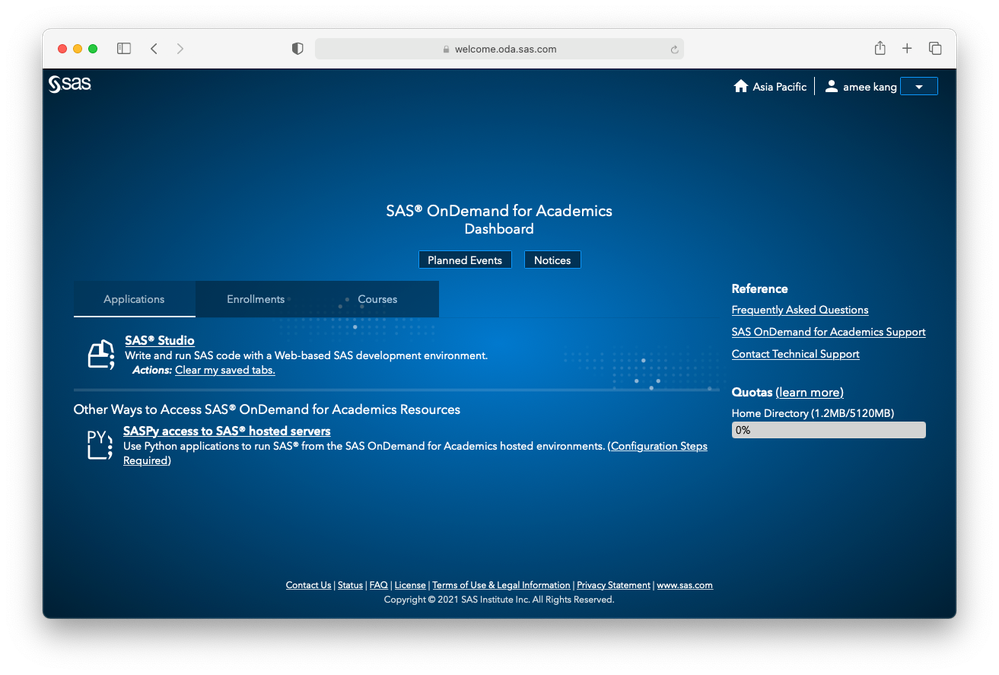
Task: Open SAS OnDemand for Academics Support link
Action: coord(828,332)
